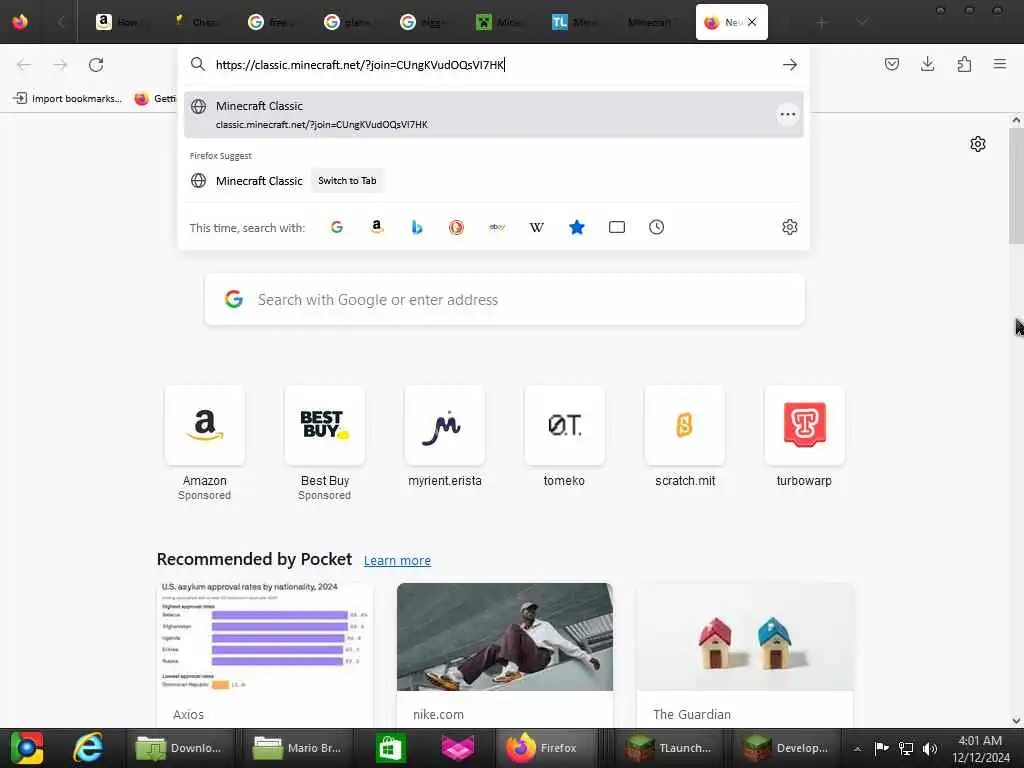The width and height of the screenshot is (1024, 768).
Task: Click the page vertical scrollbar thumb
Action: pos(1016,186)
